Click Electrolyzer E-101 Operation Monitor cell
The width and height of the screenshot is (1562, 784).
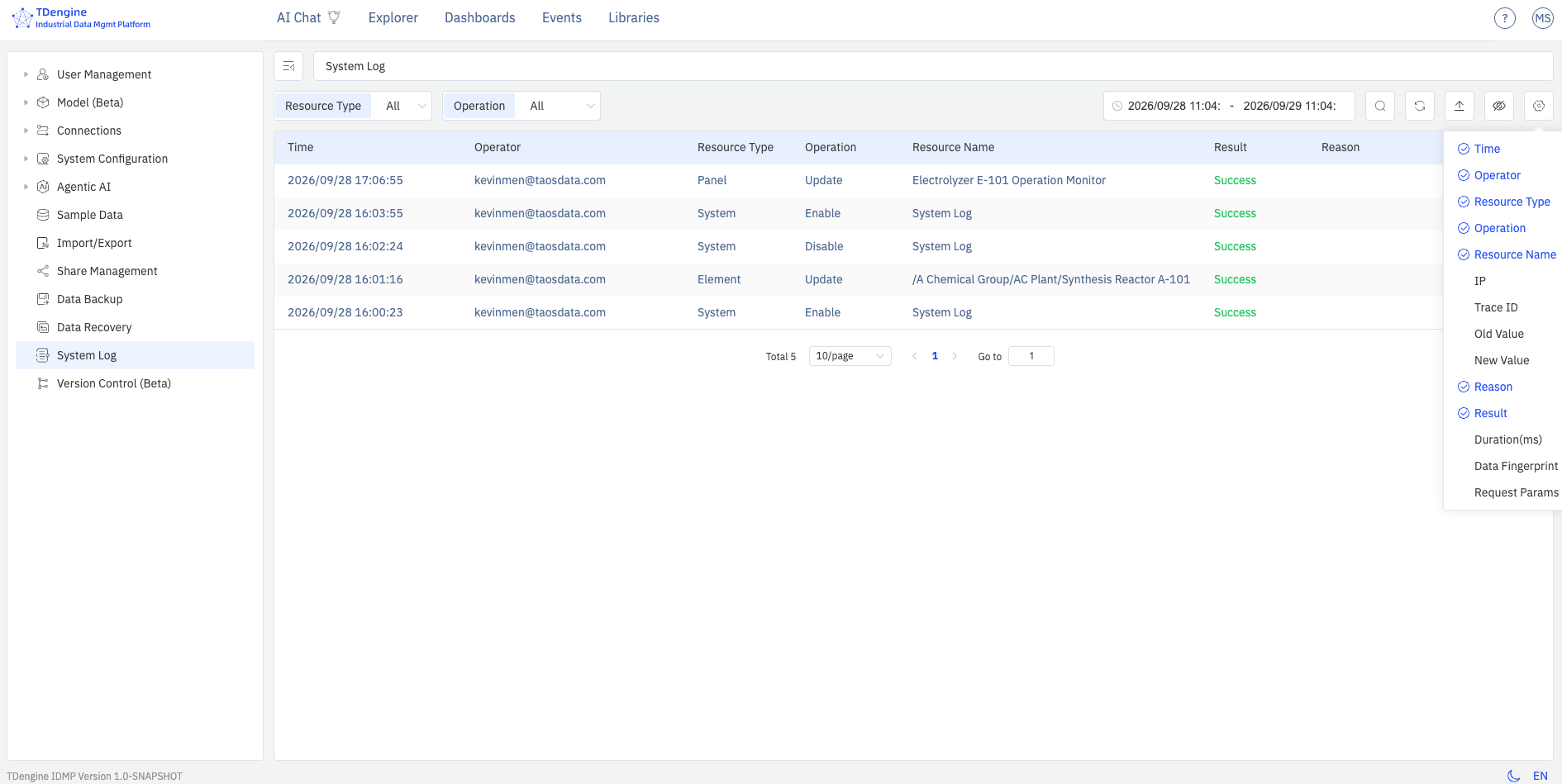coord(1009,180)
